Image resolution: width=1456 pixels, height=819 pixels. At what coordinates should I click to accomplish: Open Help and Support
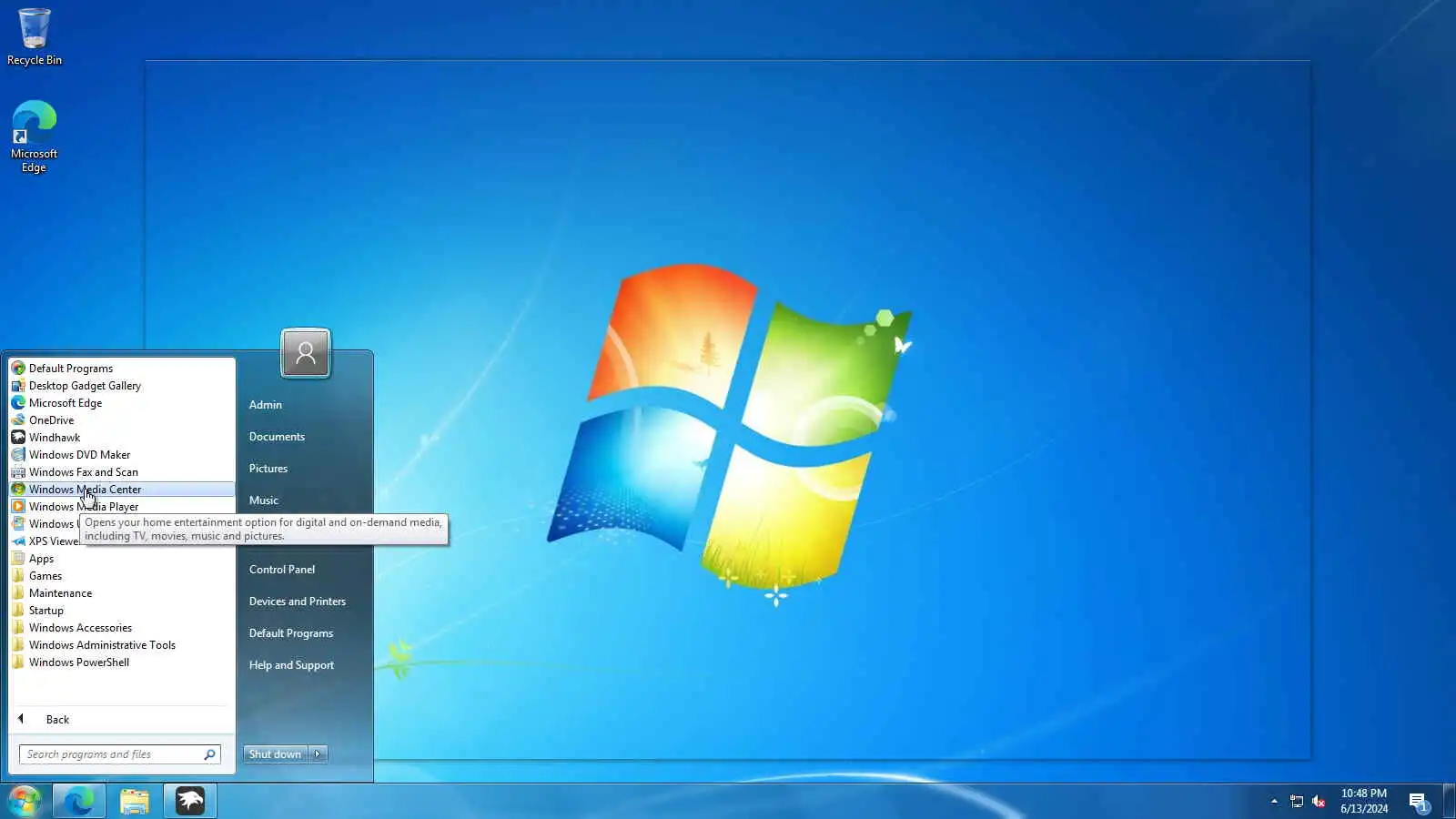click(x=291, y=665)
